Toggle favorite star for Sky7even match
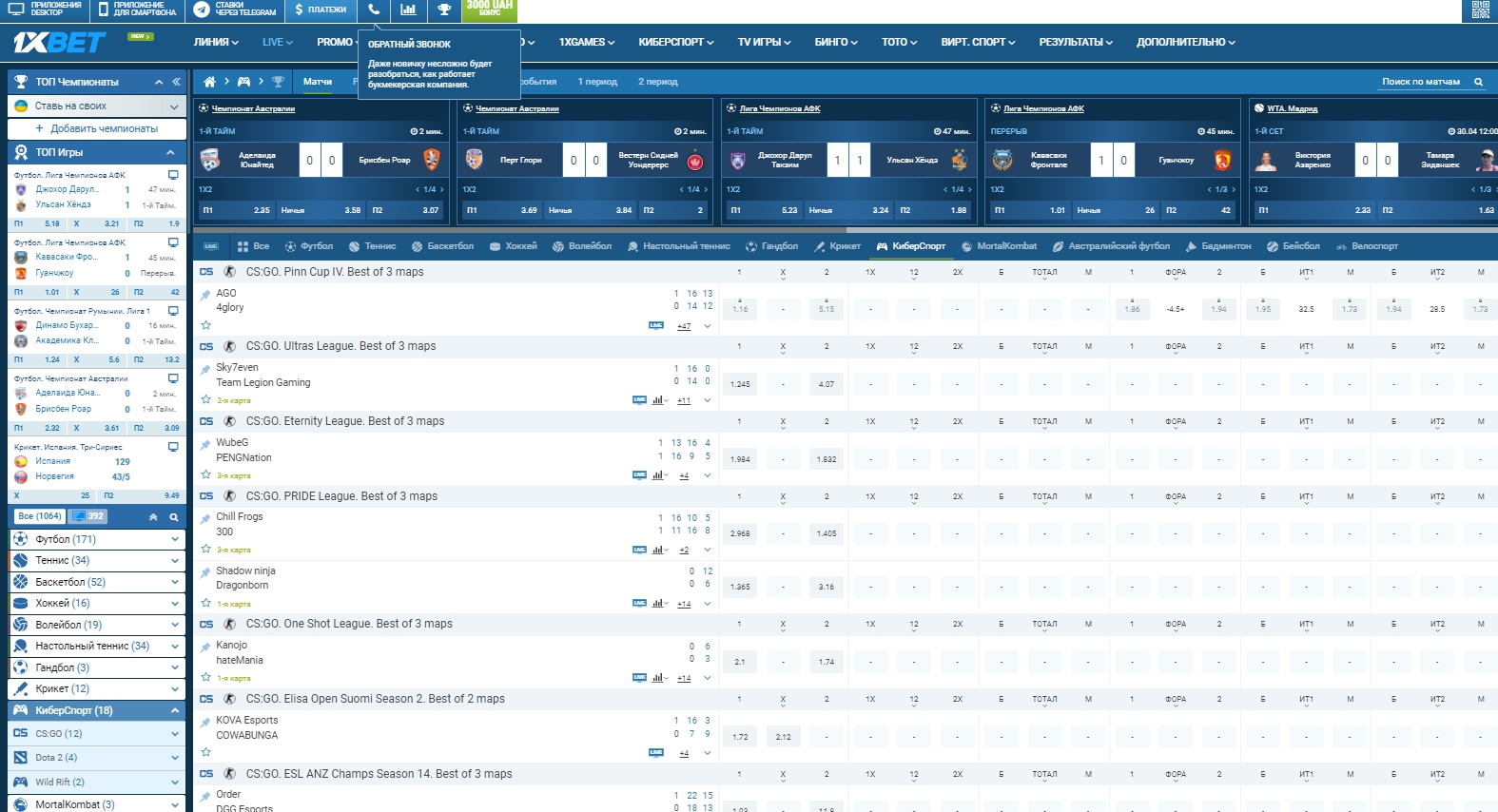The height and width of the screenshot is (812, 1498). point(205,400)
